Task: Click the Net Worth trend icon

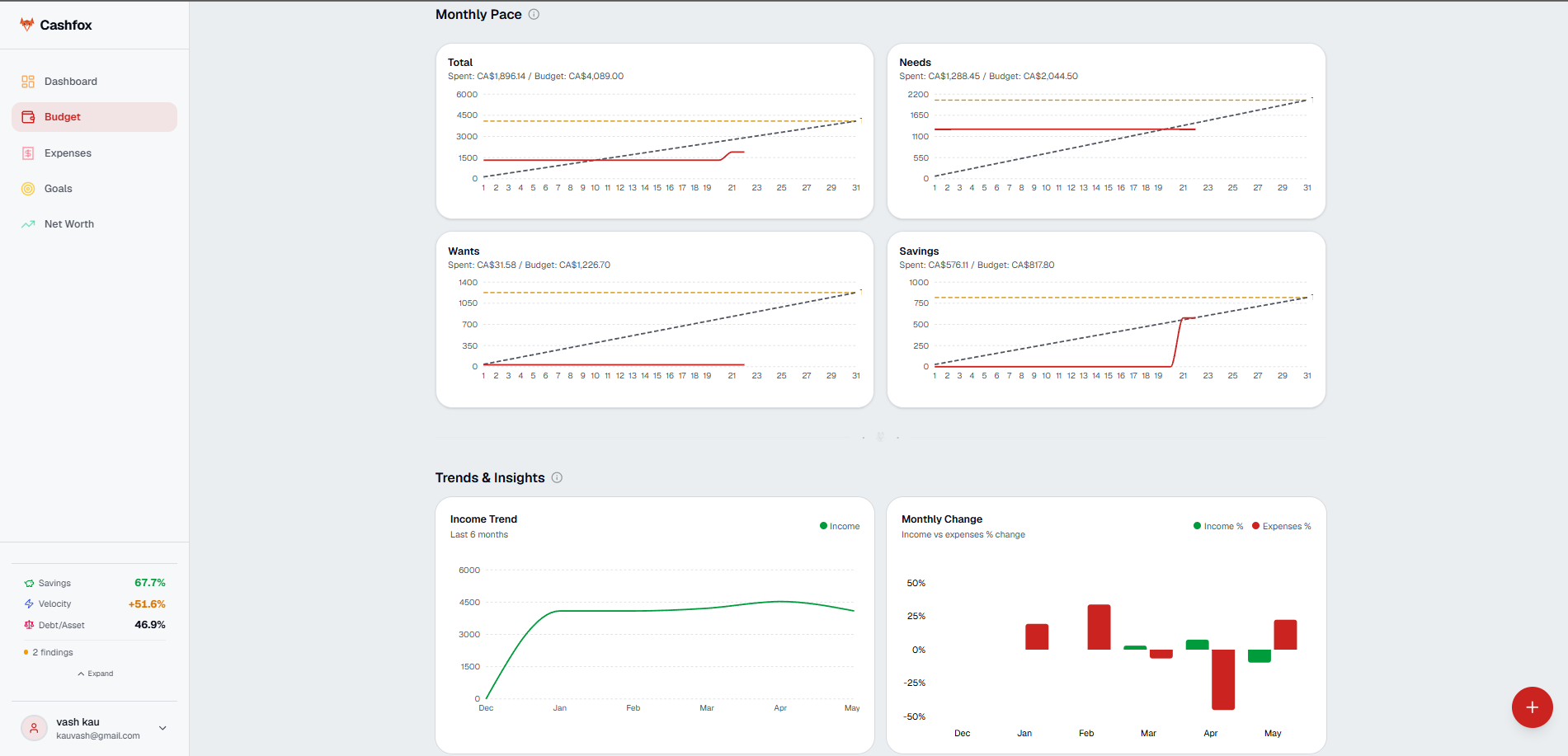Action: 28,224
